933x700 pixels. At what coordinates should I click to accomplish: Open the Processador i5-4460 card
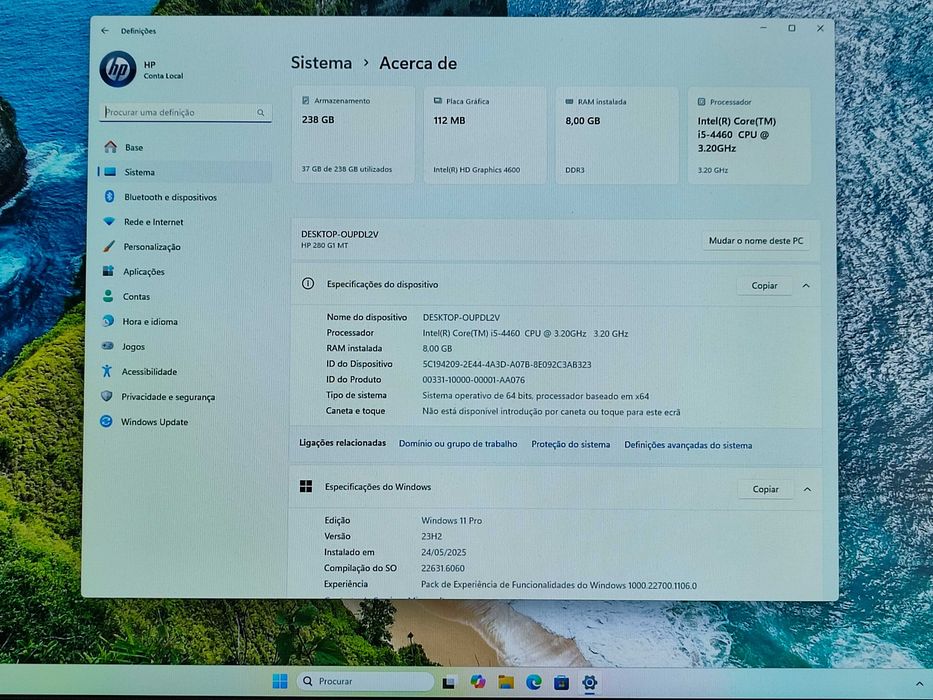(749, 136)
